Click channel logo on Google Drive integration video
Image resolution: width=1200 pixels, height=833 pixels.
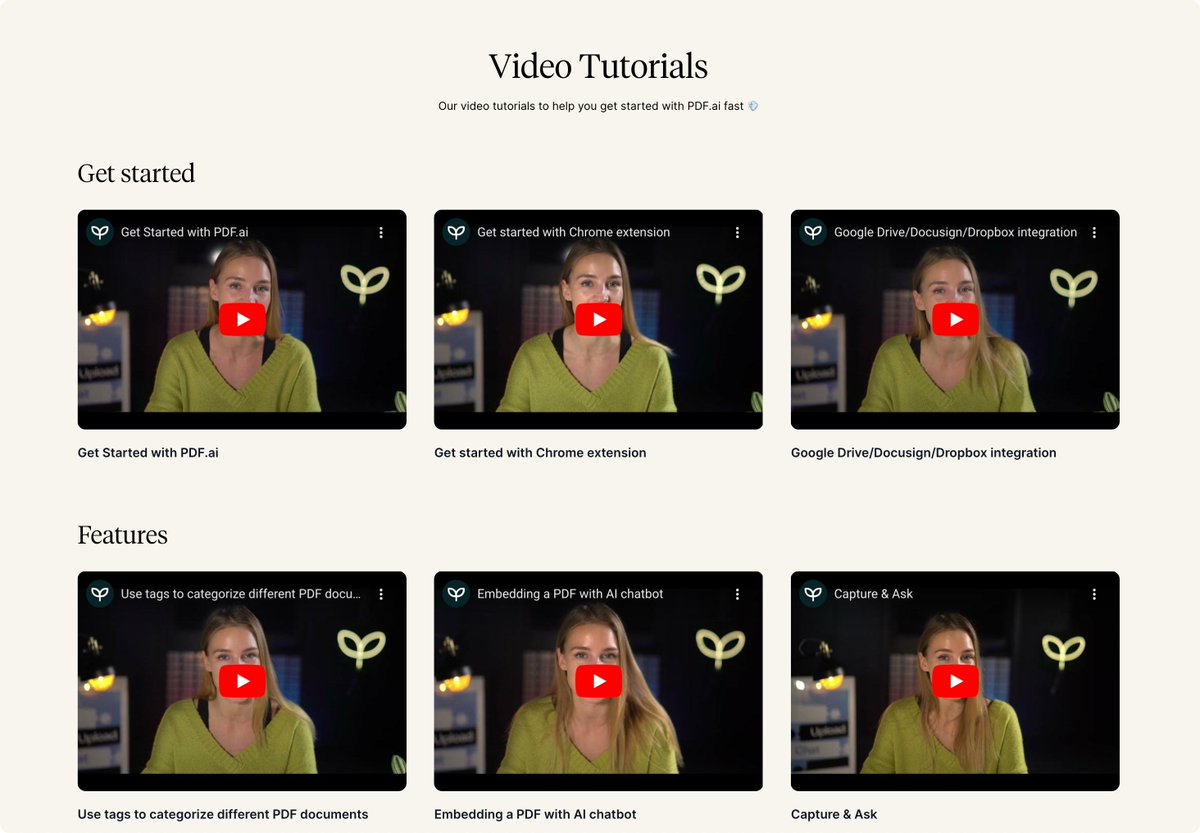coord(813,232)
